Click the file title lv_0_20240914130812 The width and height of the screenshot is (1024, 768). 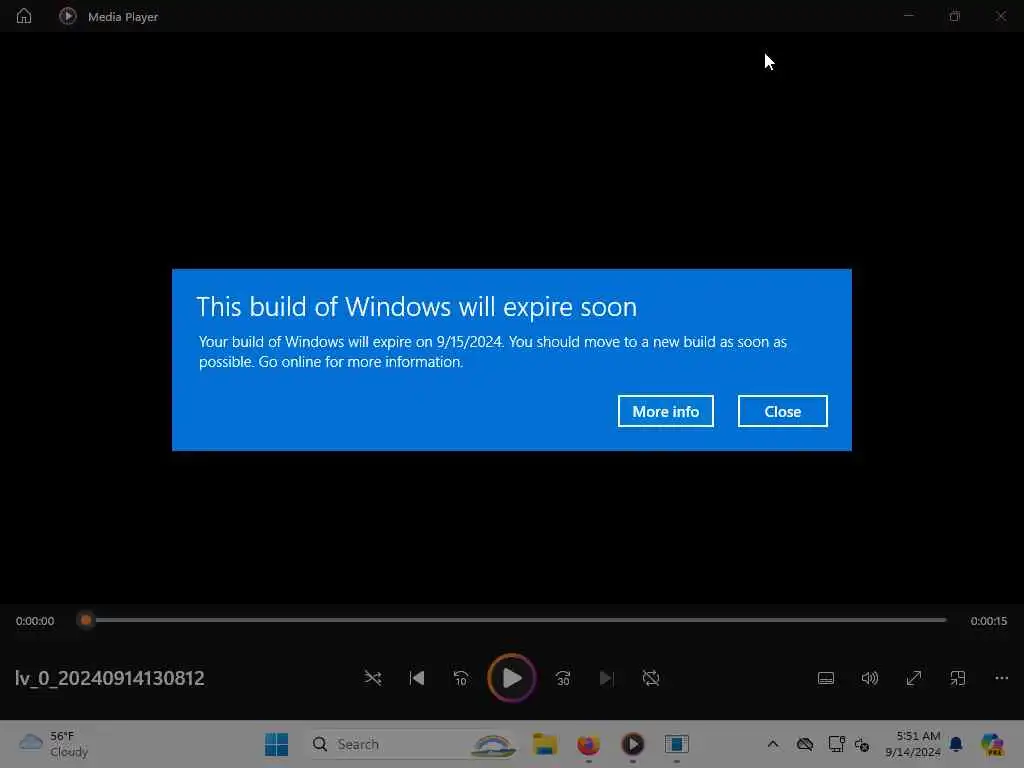tap(110, 678)
